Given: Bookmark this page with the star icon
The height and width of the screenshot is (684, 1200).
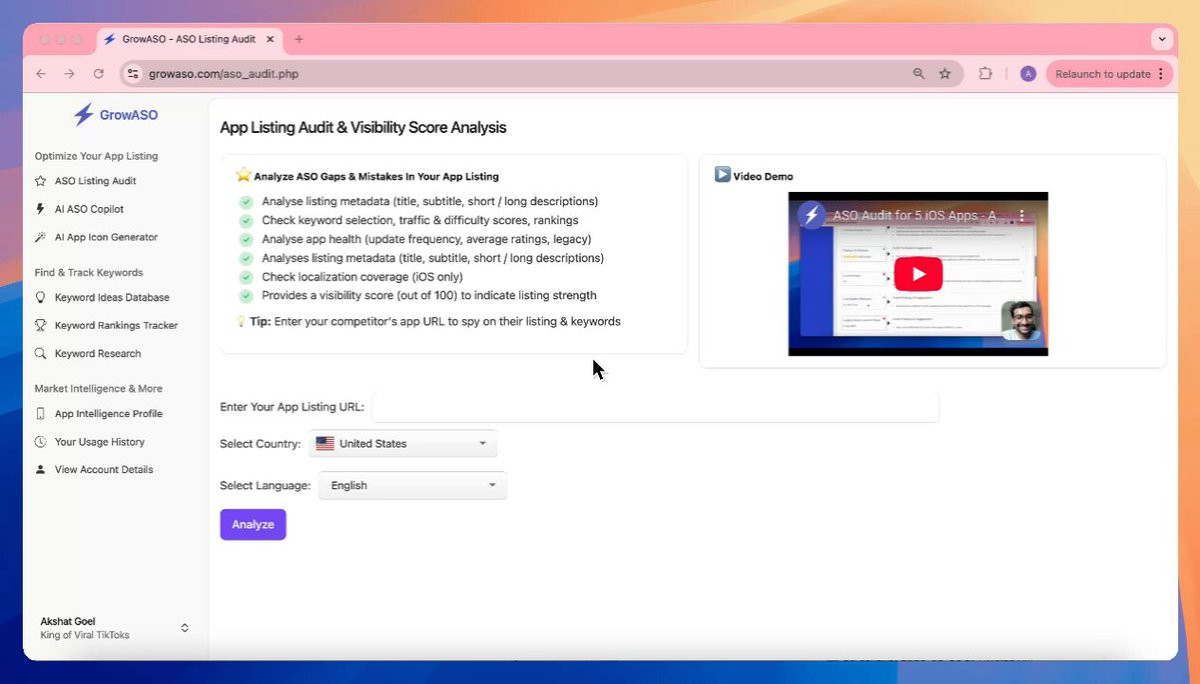Looking at the screenshot, I should click(x=945, y=74).
